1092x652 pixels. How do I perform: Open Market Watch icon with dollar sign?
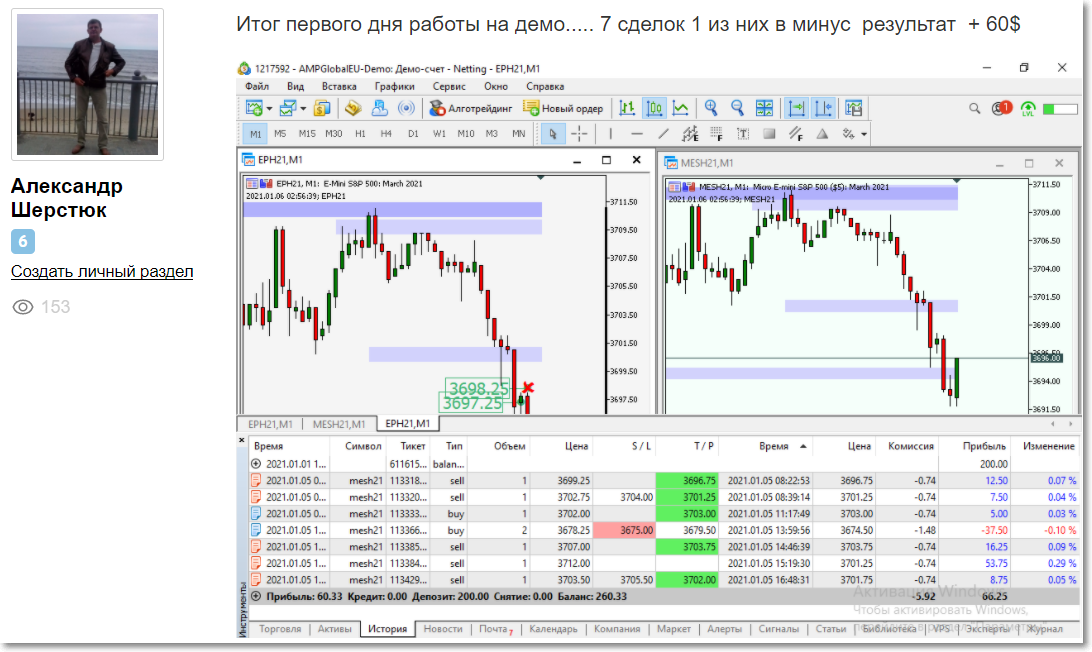(322, 108)
